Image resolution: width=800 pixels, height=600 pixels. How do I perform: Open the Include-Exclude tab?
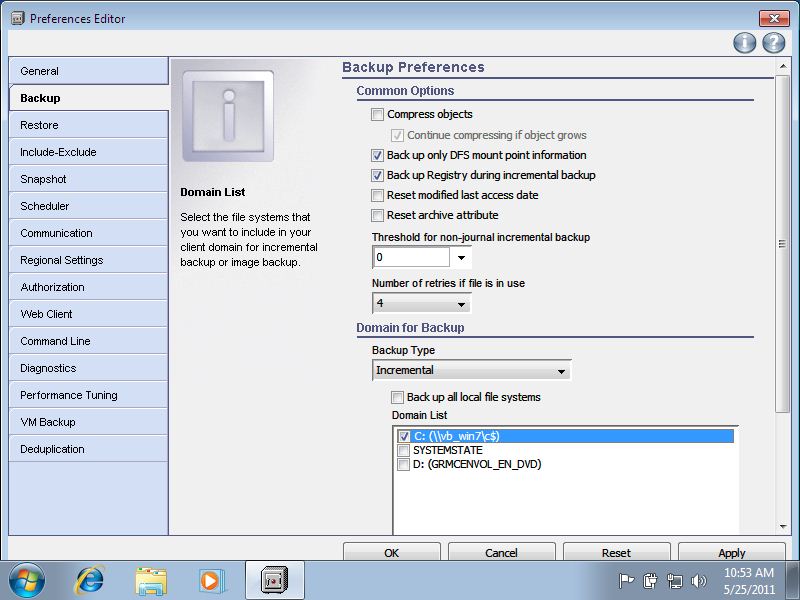click(88, 152)
